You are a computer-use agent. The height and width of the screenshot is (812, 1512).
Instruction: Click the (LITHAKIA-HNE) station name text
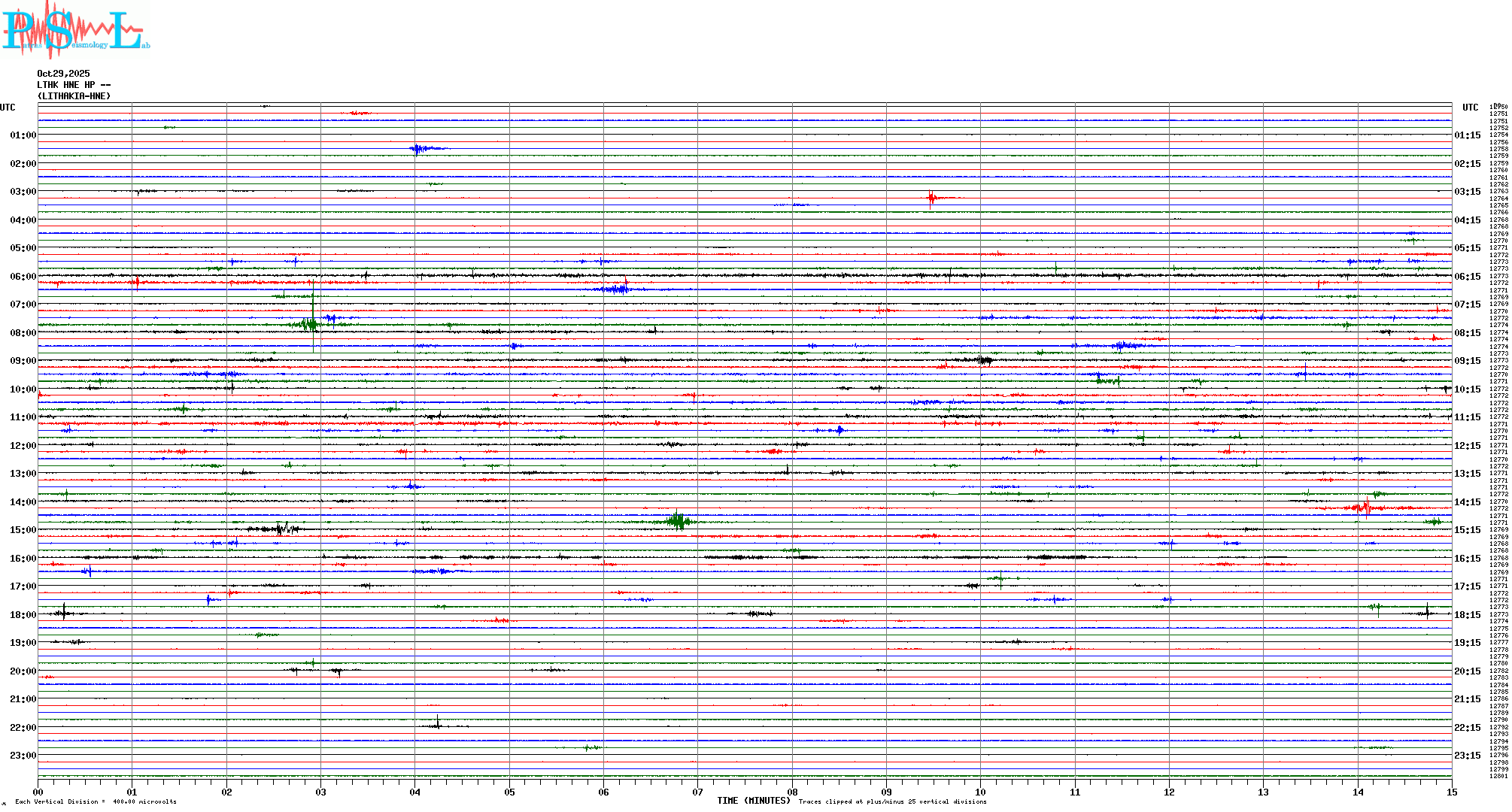[74, 96]
